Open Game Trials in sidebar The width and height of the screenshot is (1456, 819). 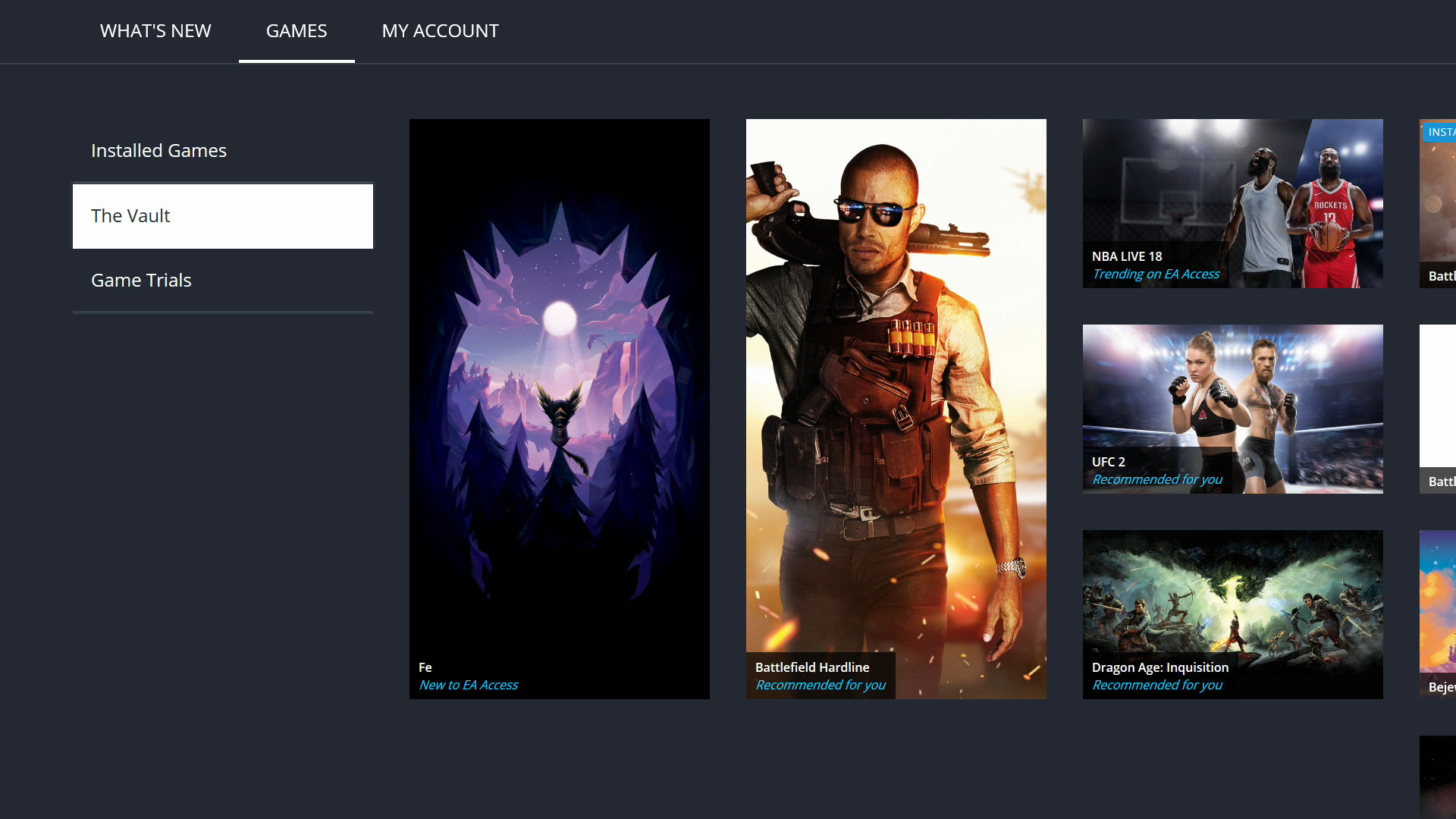click(141, 281)
